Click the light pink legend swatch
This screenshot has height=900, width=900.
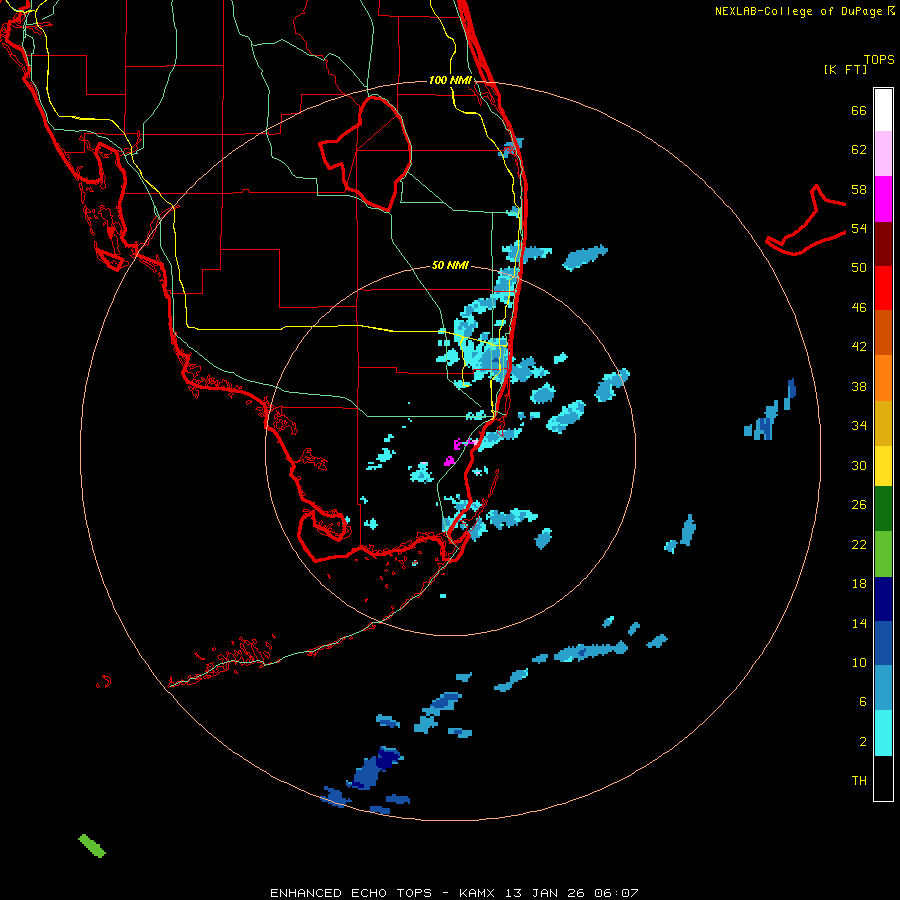tap(883, 153)
